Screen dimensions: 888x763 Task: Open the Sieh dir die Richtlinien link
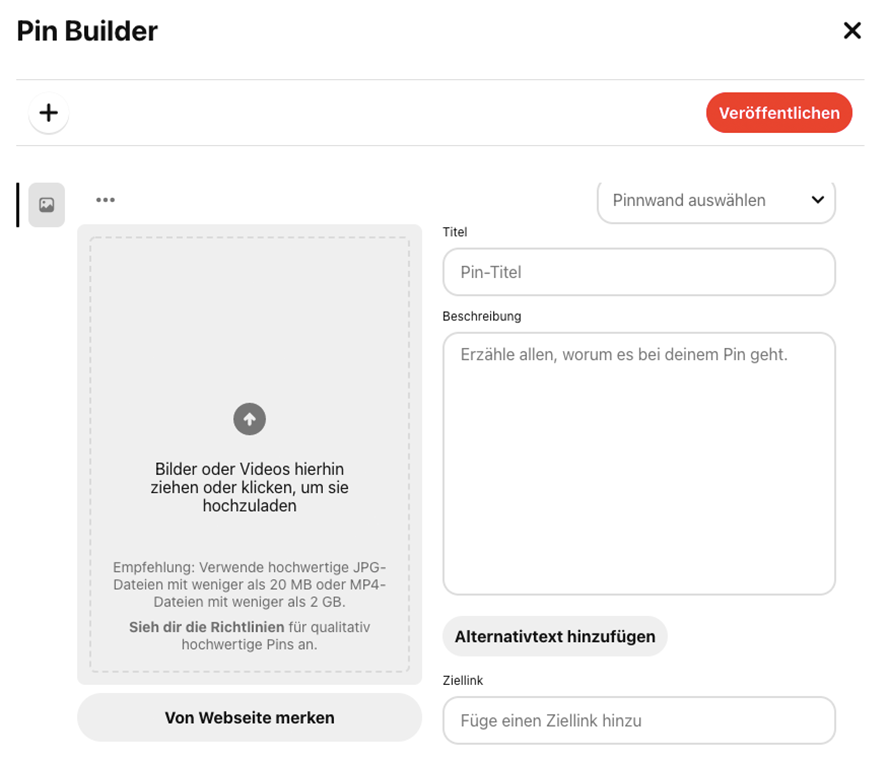[207, 627]
